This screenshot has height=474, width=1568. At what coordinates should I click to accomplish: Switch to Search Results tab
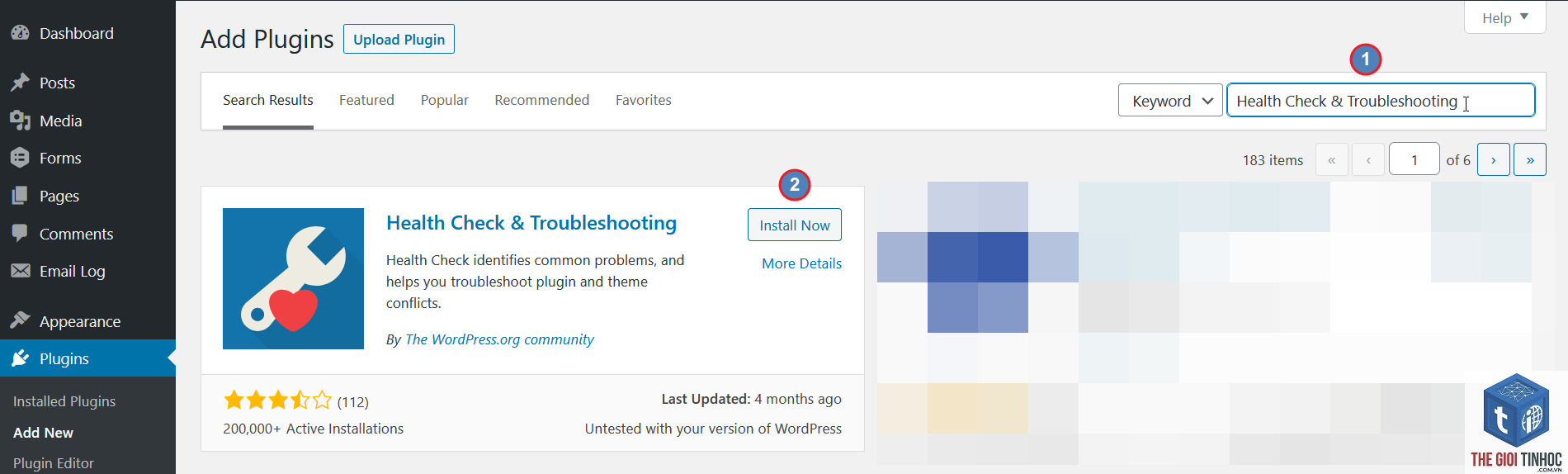(x=268, y=100)
